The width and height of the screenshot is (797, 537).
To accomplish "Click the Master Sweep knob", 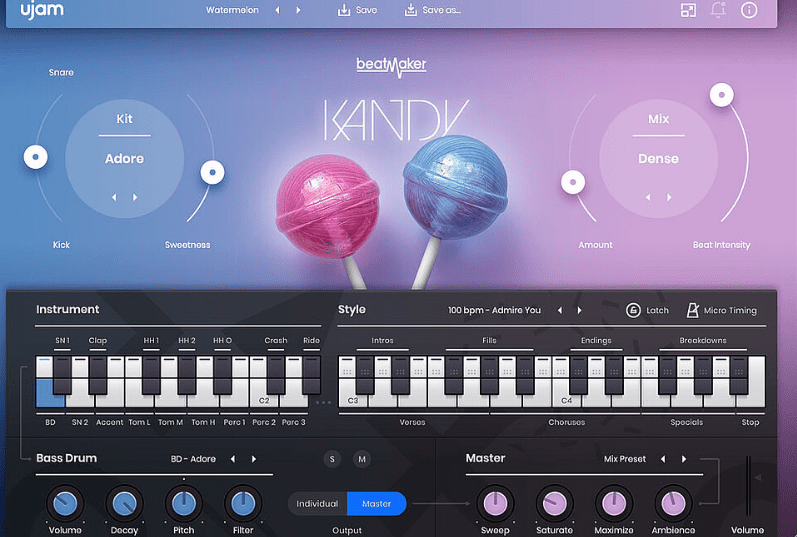I will click(x=495, y=503).
